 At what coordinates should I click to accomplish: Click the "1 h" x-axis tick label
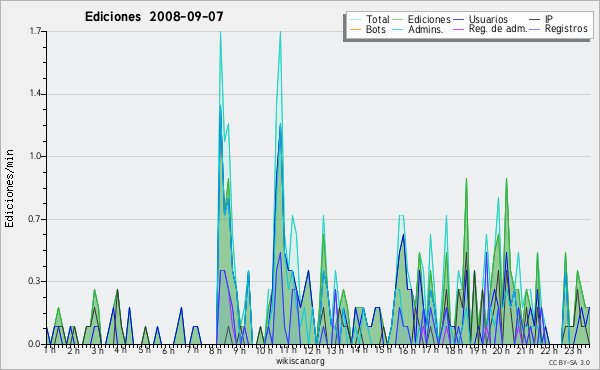coord(50,350)
